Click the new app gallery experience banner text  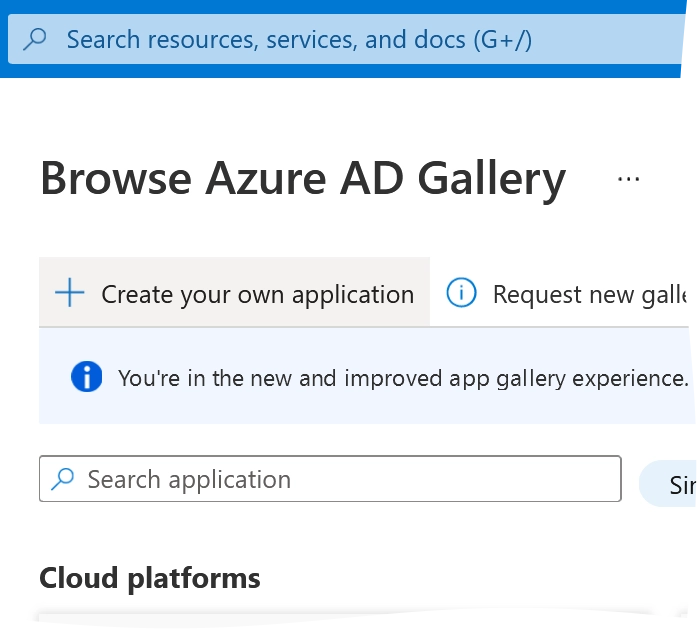pos(403,378)
